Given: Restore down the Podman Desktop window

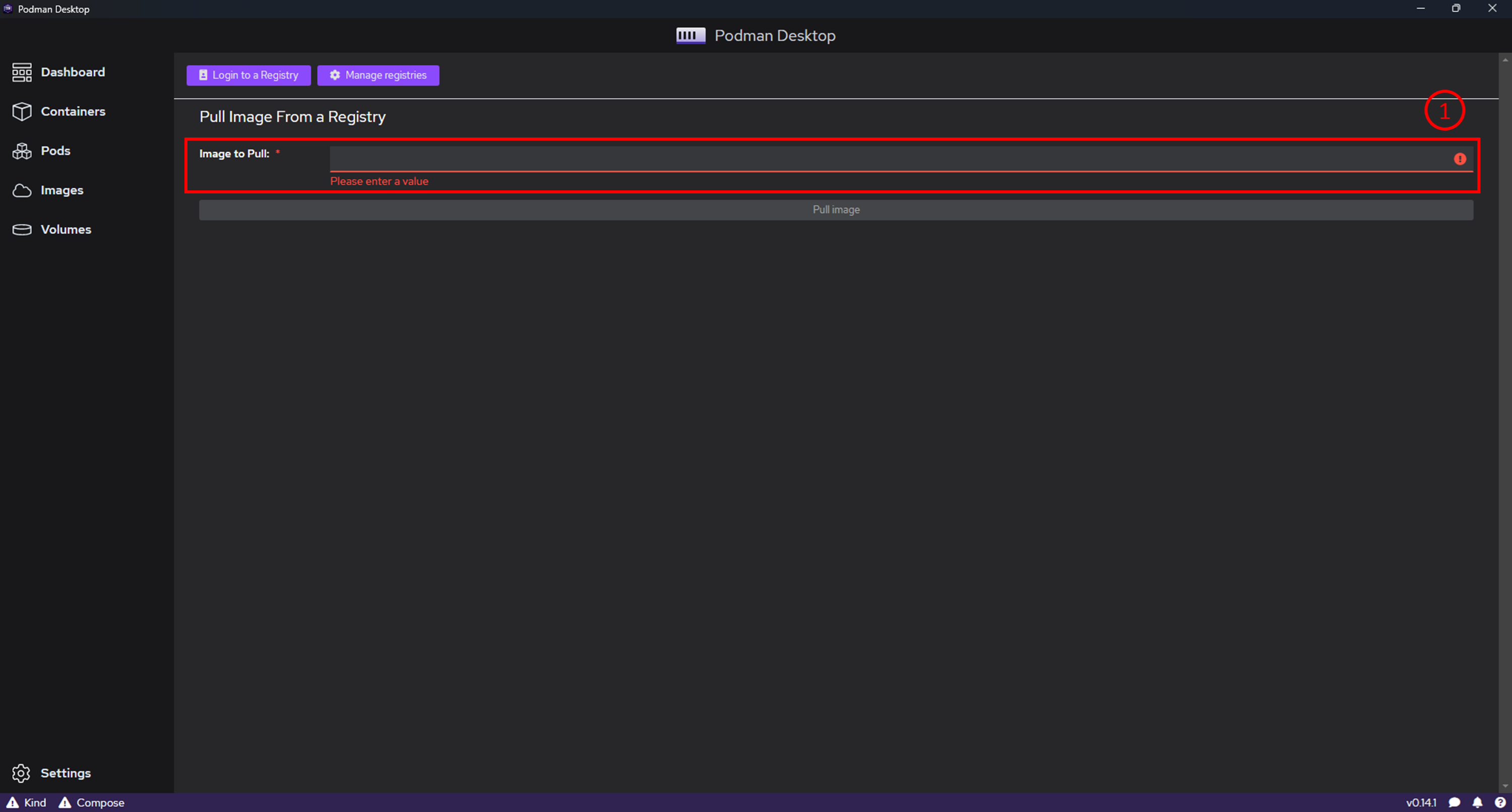Looking at the screenshot, I should point(1456,8).
